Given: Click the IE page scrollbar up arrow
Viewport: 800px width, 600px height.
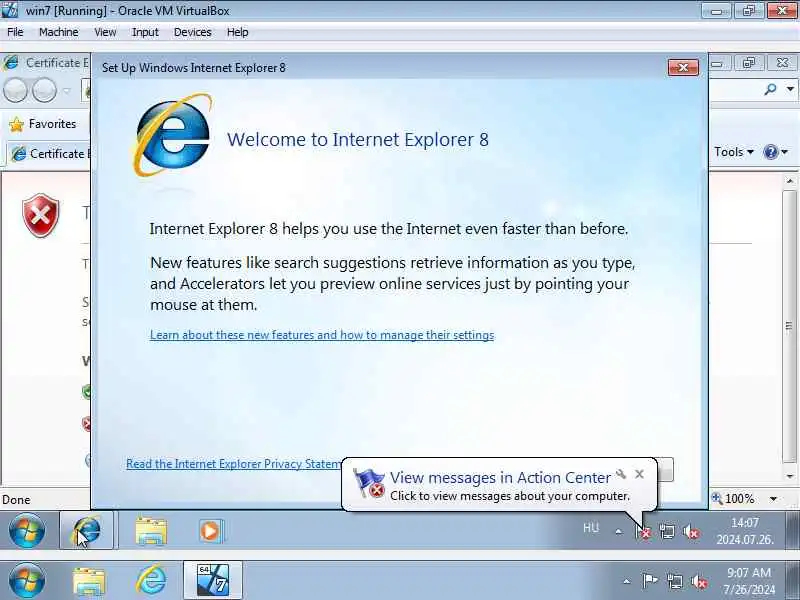Looking at the screenshot, I should (789, 182).
